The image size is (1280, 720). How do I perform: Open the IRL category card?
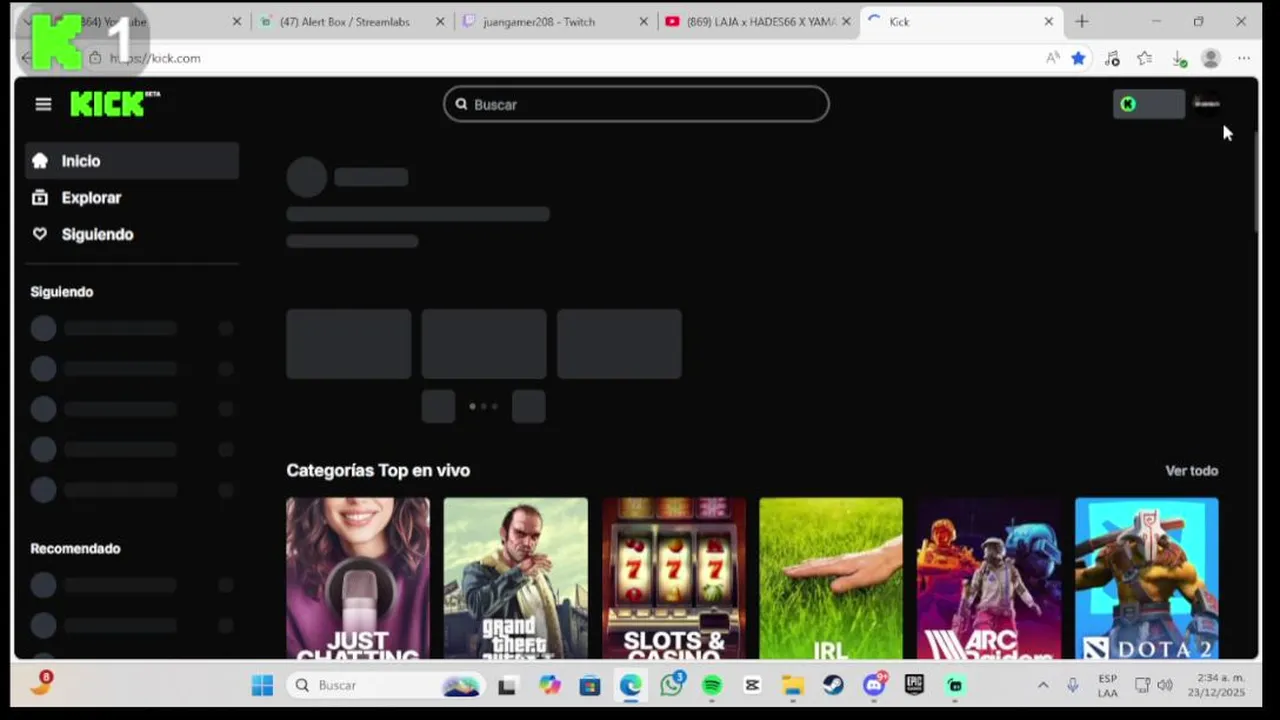click(831, 578)
